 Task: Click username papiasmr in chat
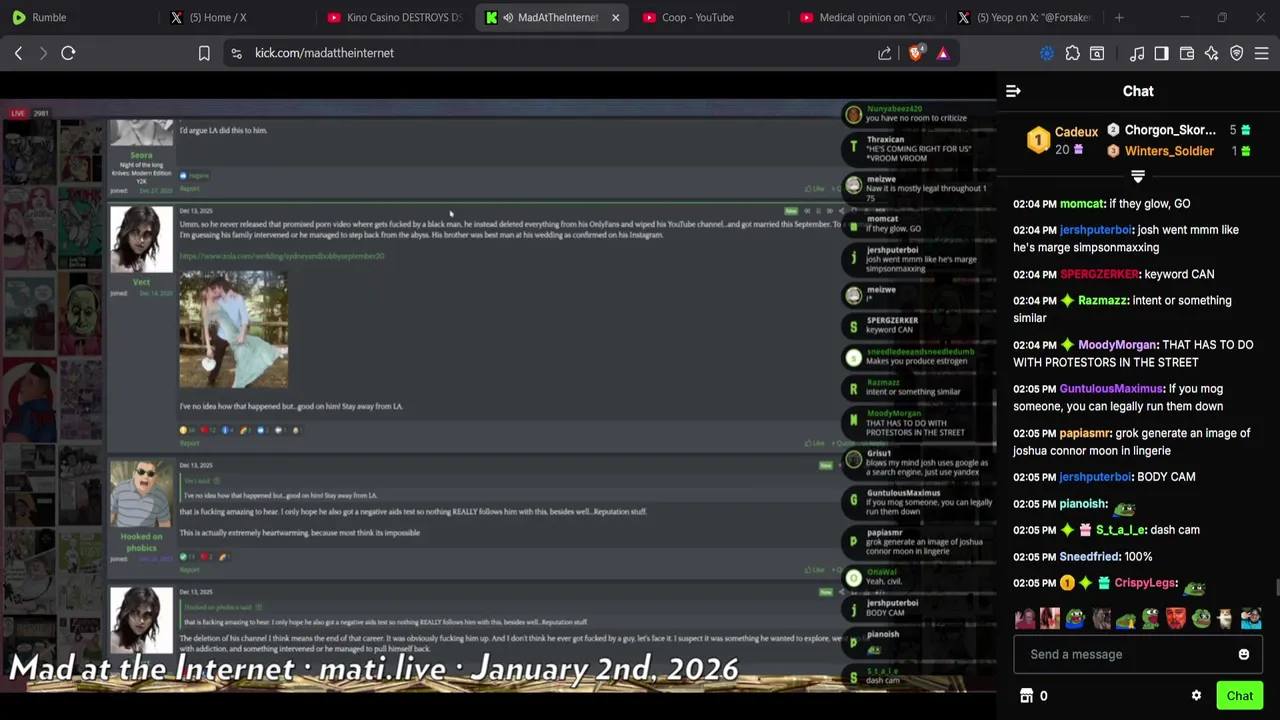(x=1085, y=434)
